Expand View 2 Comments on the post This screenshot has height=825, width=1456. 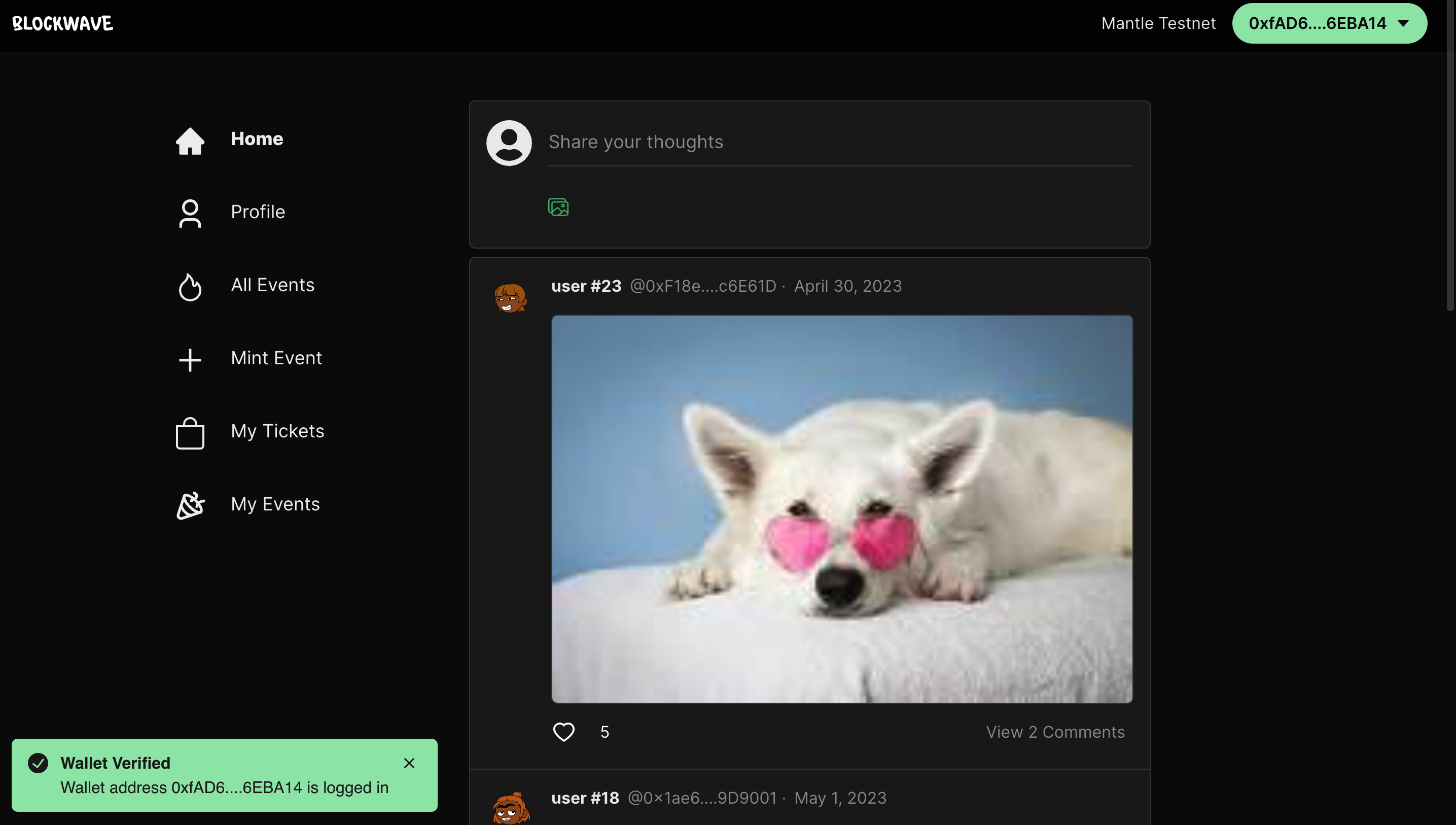1055,732
